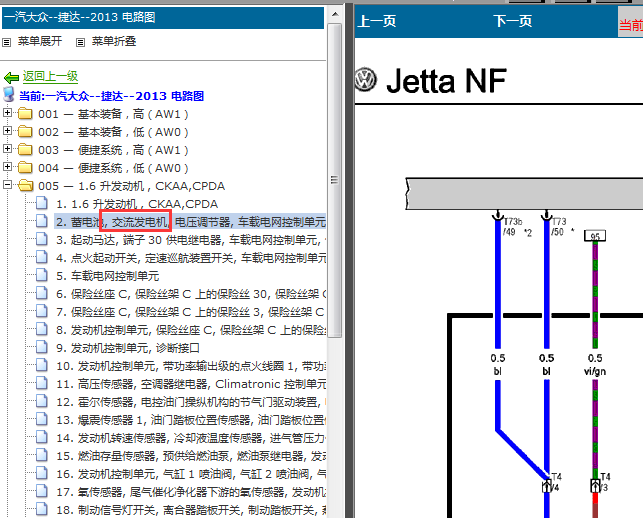Click page icon of item 4. 点火起动开关
The width and height of the screenshot is (643, 518).
click(x=41, y=257)
